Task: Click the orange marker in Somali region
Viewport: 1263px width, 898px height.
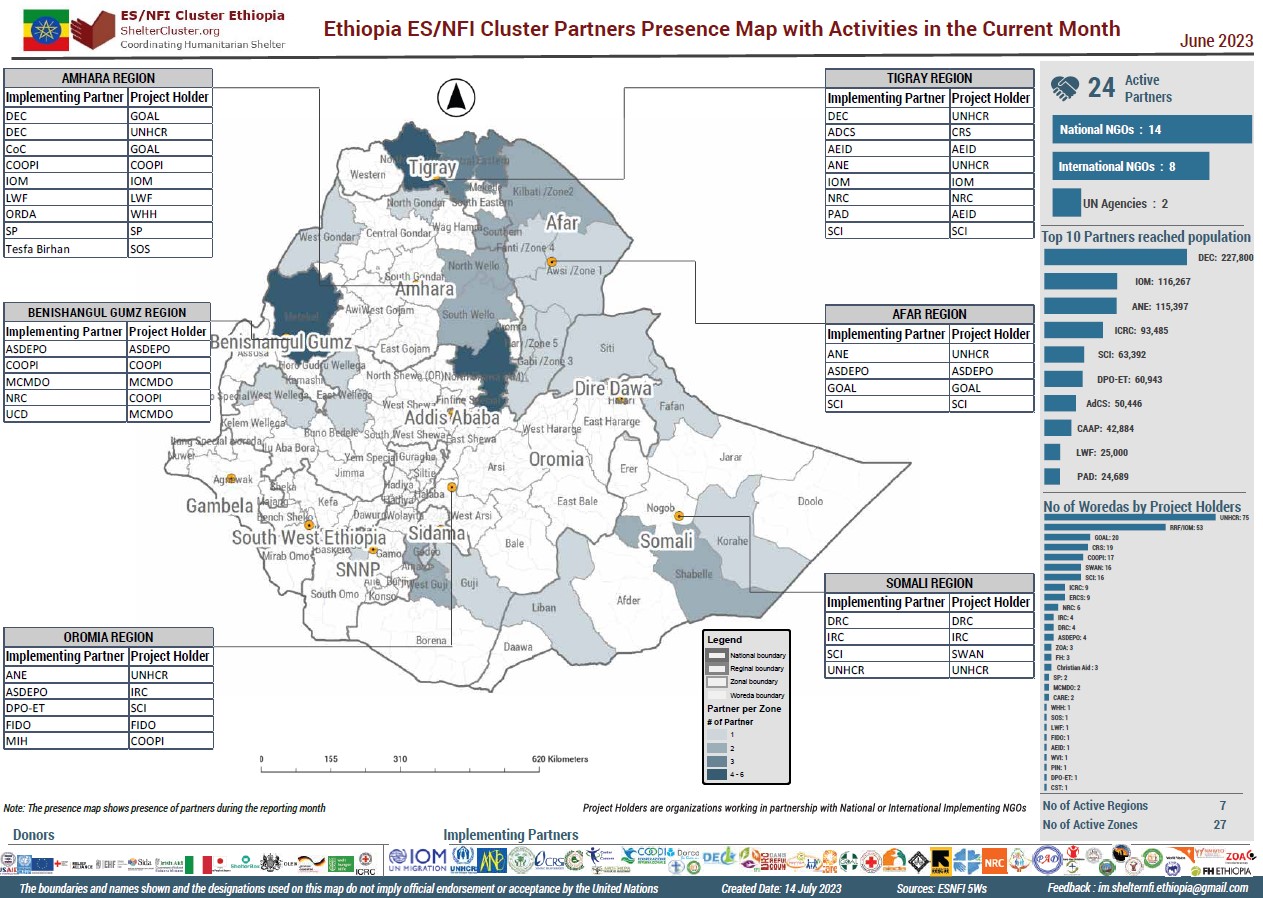Action: tap(679, 517)
